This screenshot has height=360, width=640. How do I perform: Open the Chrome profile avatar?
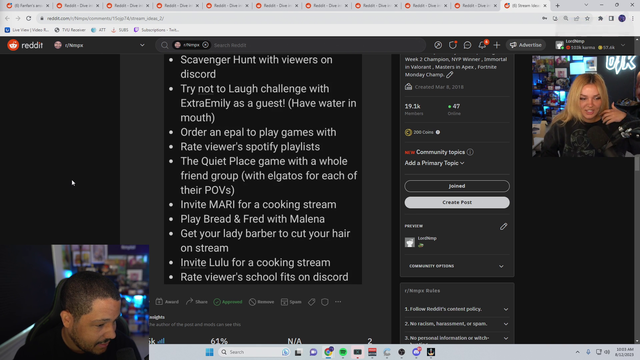622,18
